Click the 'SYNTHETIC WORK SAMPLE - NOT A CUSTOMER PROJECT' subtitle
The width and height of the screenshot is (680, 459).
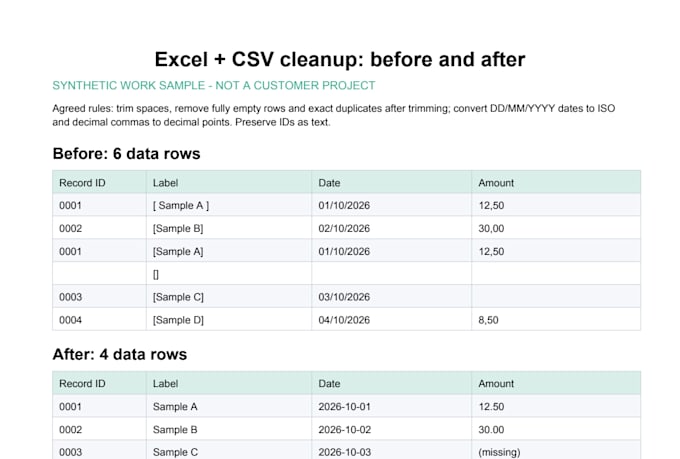(x=214, y=85)
